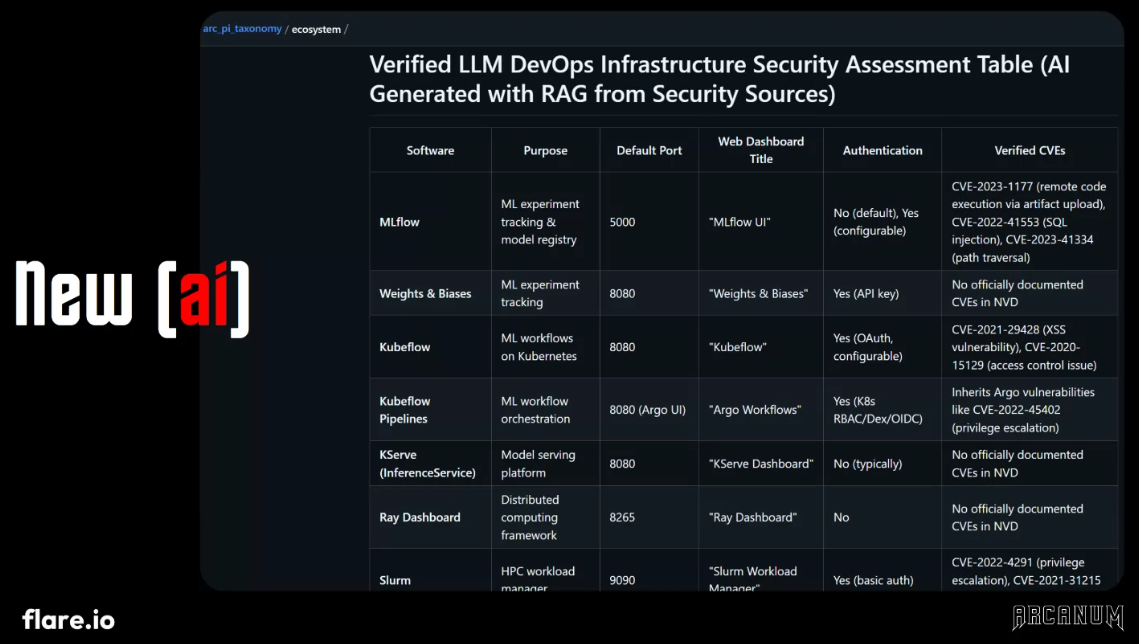Click the MLflow CVE-2023-1177 cell
Image resolution: width=1139 pixels, height=644 pixels.
pos(1029,221)
